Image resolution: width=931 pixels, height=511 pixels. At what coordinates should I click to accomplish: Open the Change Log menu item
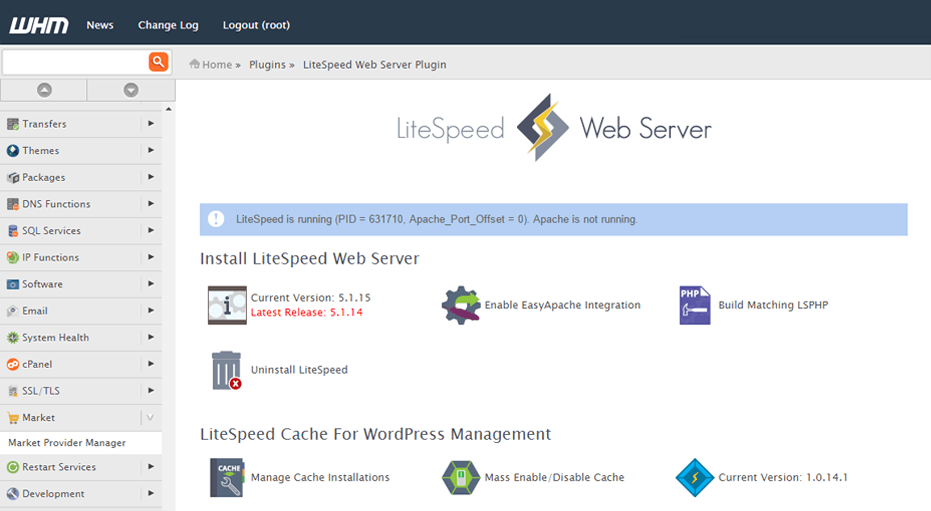pos(168,25)
